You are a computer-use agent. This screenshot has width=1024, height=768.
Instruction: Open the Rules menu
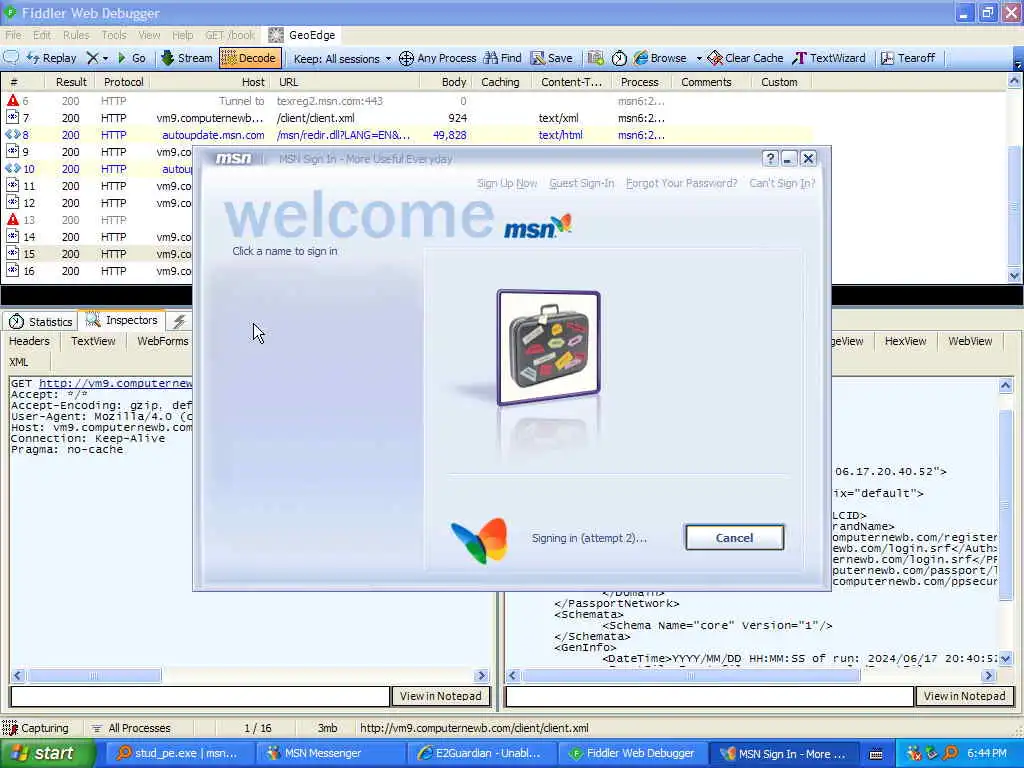pyautogui.click(x=76, y=35)
